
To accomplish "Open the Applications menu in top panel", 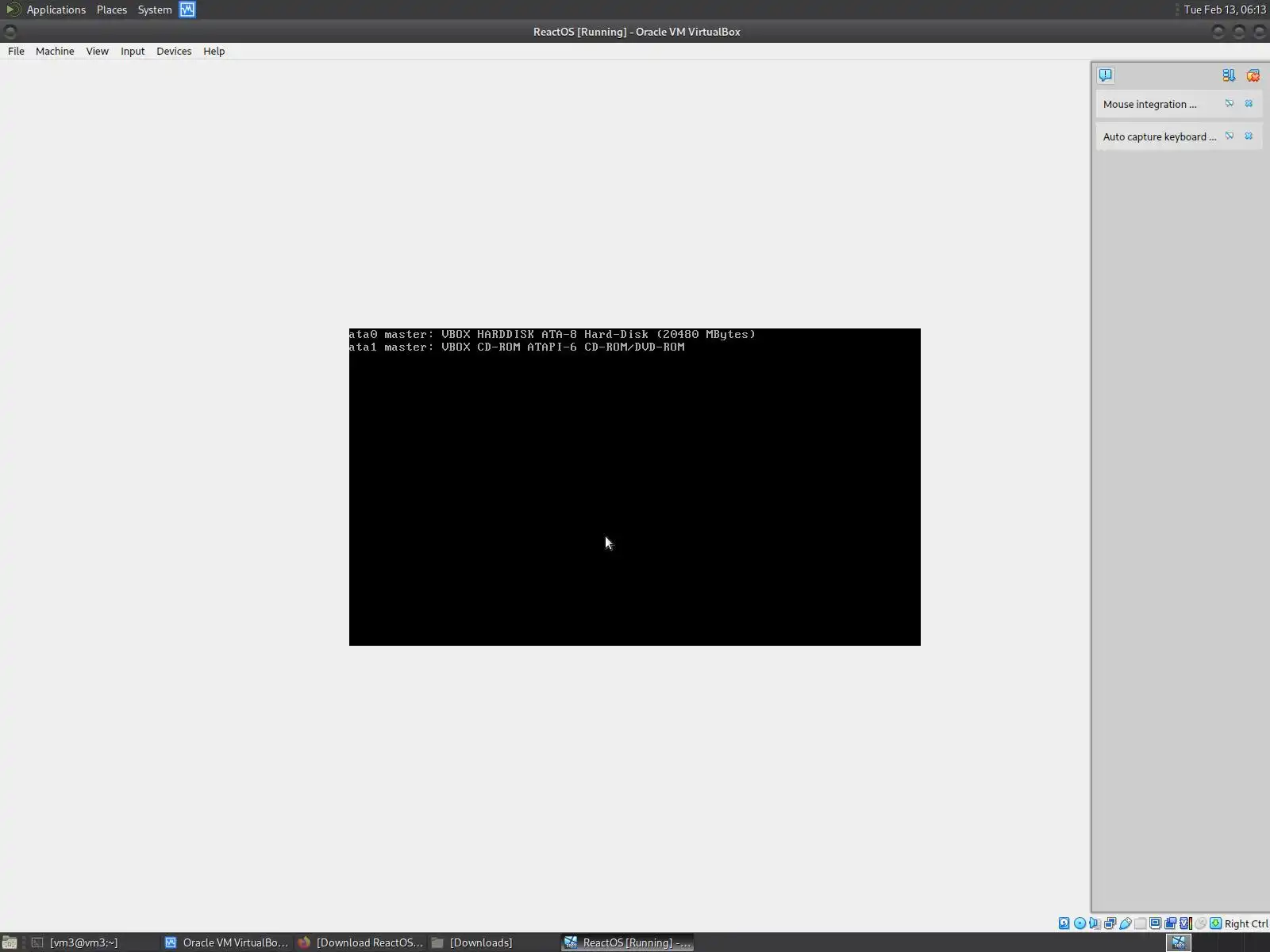I will tap(56, 10).
